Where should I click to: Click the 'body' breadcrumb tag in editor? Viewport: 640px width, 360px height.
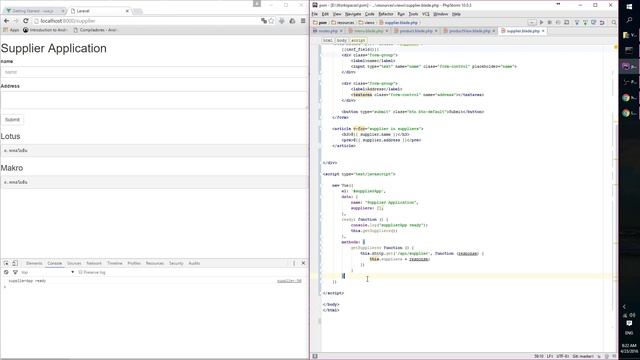[x=342, y=40]
